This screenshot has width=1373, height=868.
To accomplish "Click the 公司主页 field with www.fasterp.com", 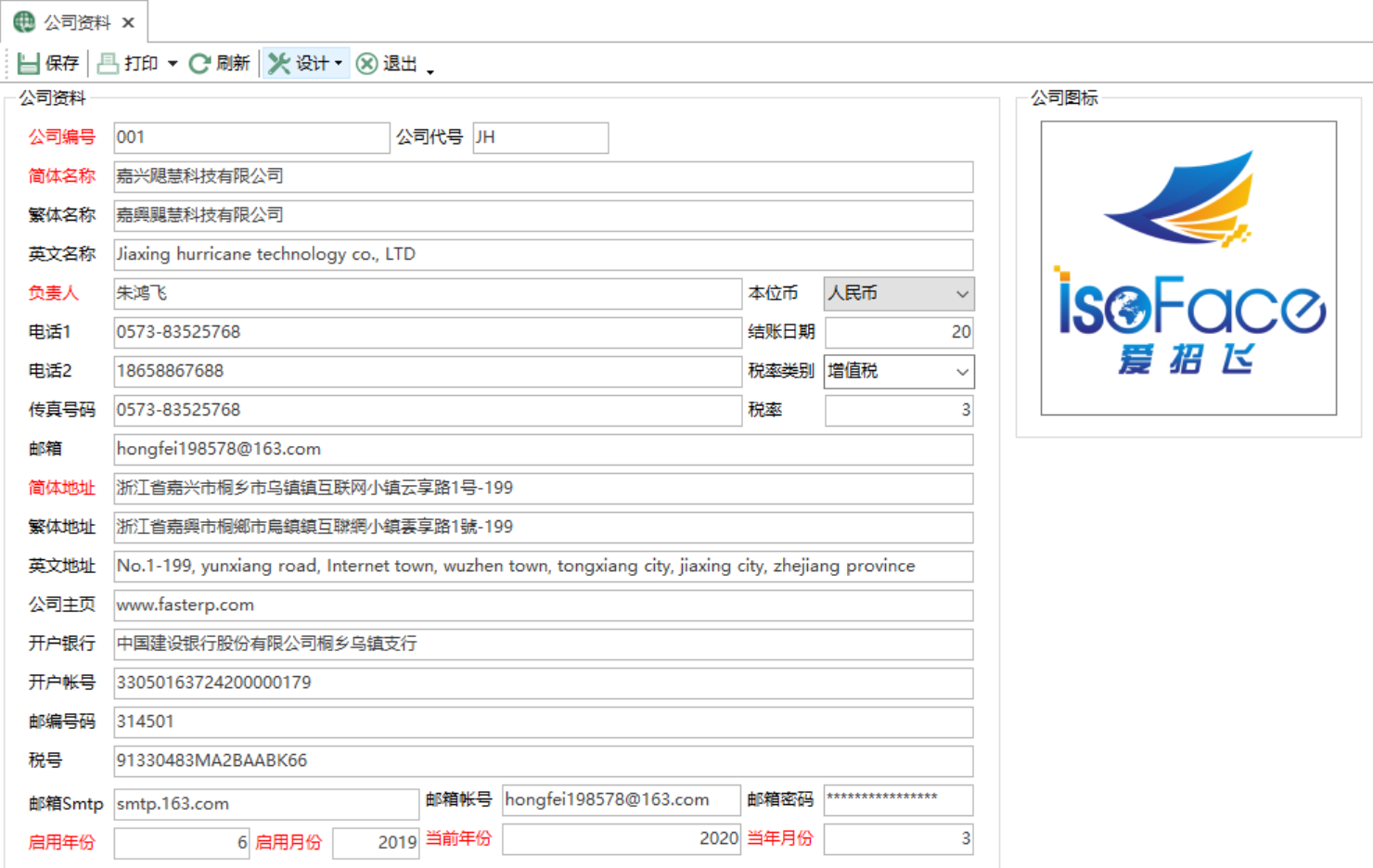I will (544, 605).
